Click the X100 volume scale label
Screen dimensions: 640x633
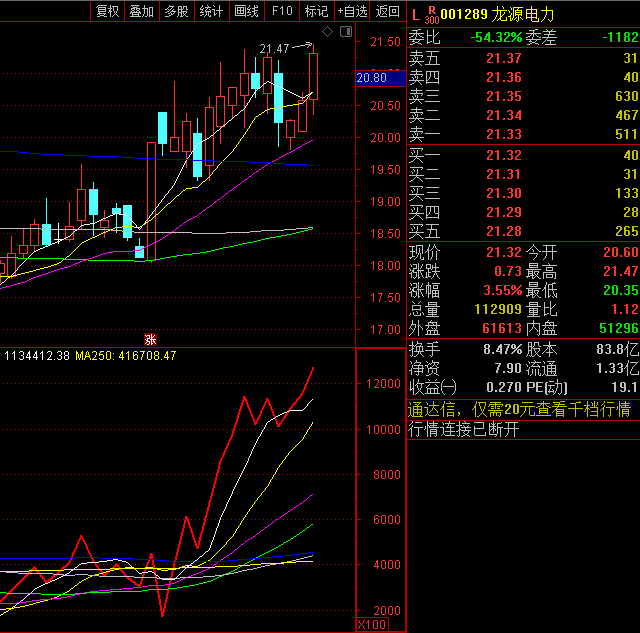(372, 624)
